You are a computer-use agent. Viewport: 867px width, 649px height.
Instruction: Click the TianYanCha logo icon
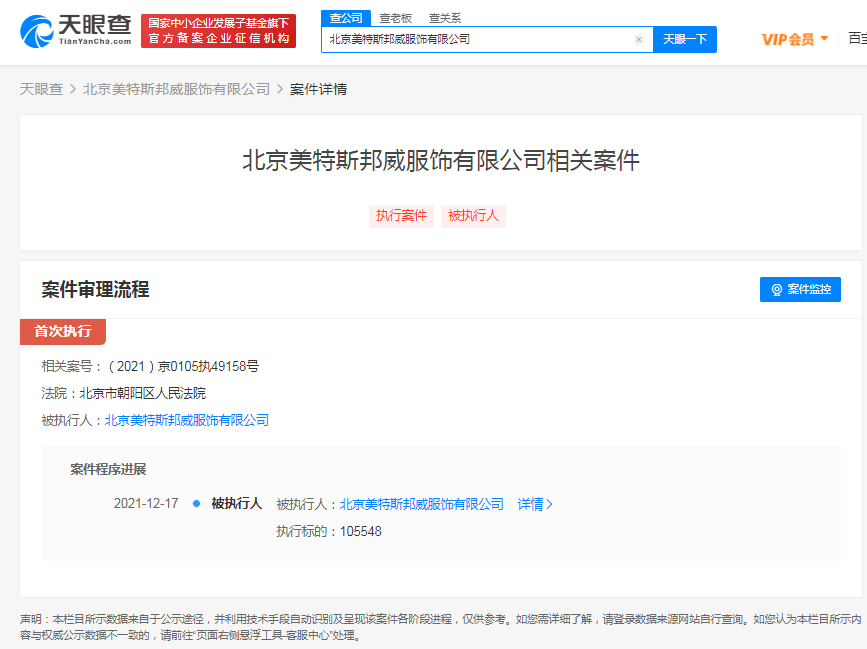(36, 32)
